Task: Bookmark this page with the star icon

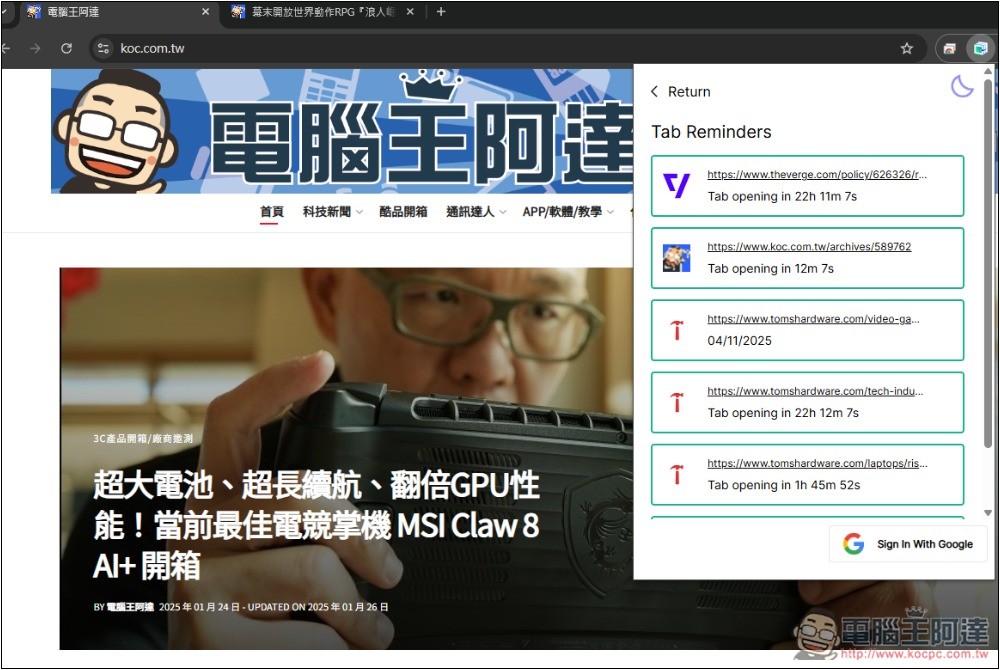Action: pyautogui.click(x=907, y=48)
